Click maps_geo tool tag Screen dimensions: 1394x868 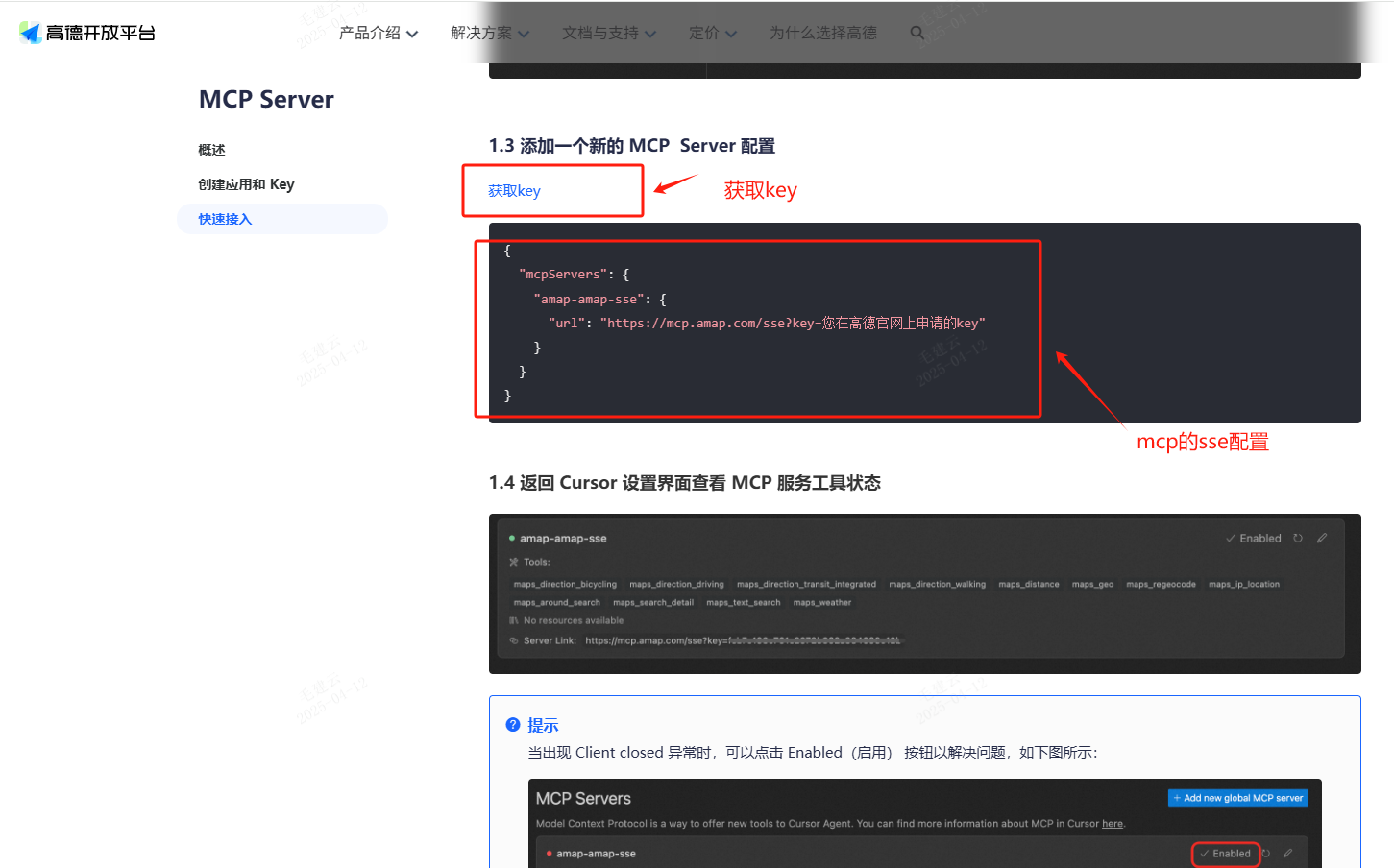click(1092, 584)
